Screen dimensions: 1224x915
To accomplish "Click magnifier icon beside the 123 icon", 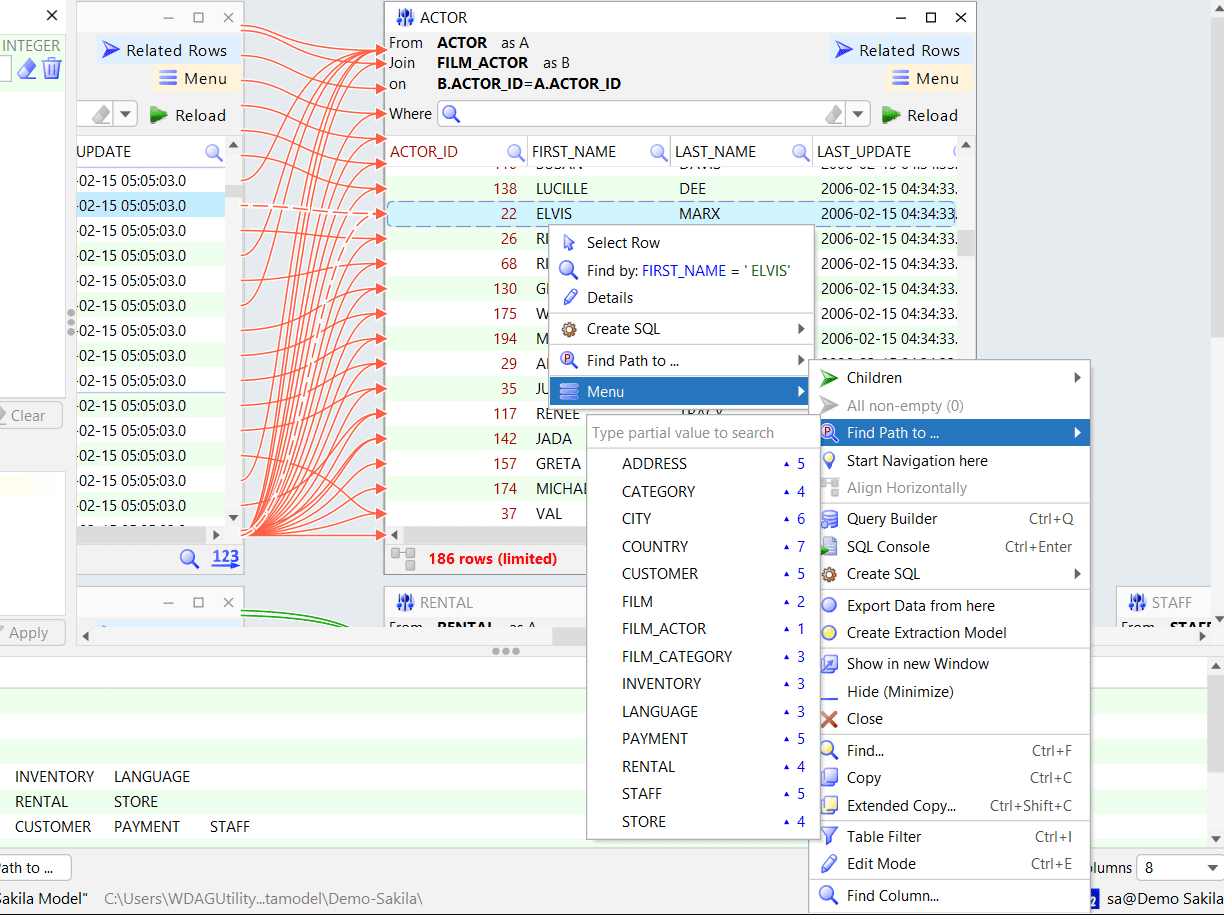I will 189,558.
